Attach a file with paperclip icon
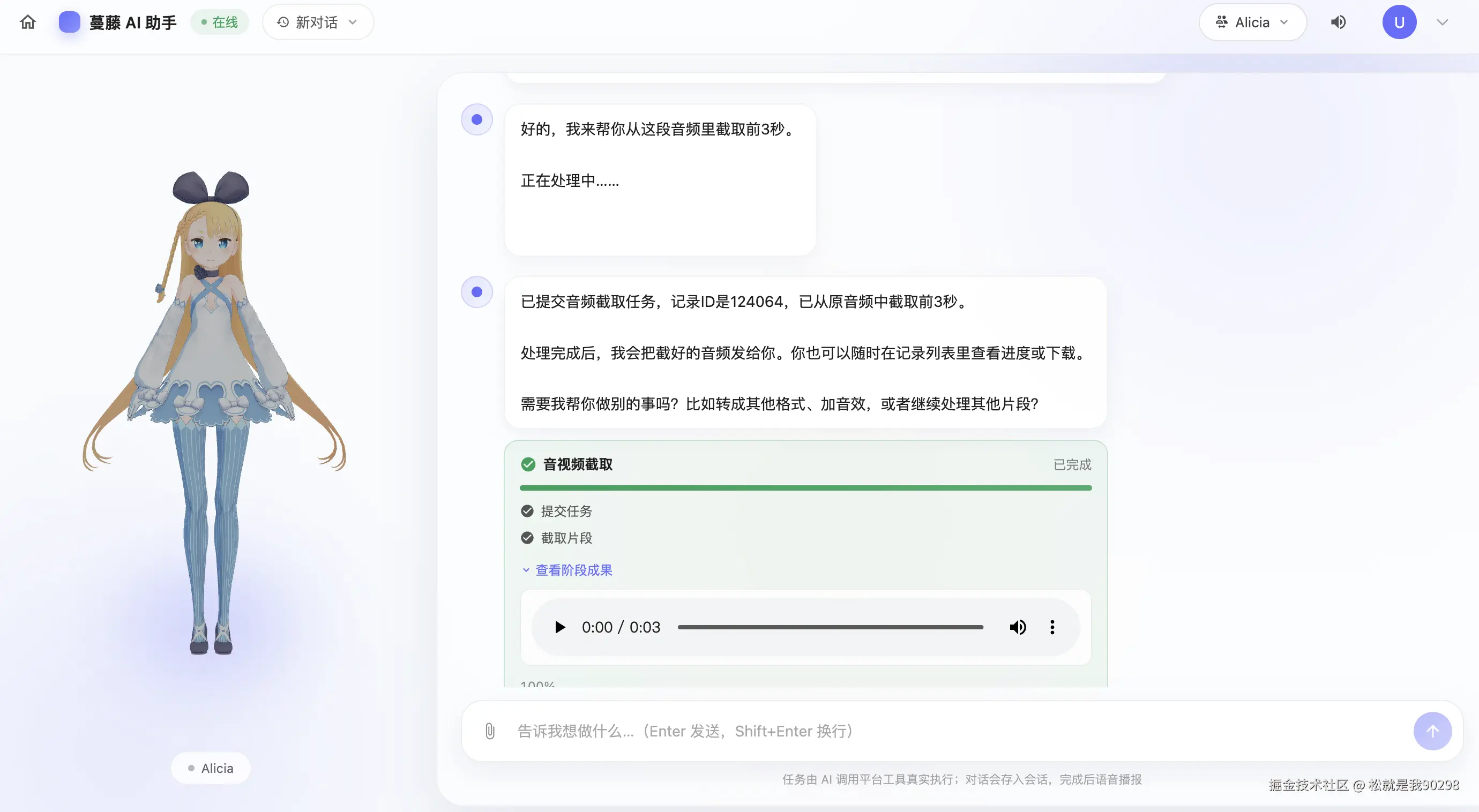 pos(490,731)
